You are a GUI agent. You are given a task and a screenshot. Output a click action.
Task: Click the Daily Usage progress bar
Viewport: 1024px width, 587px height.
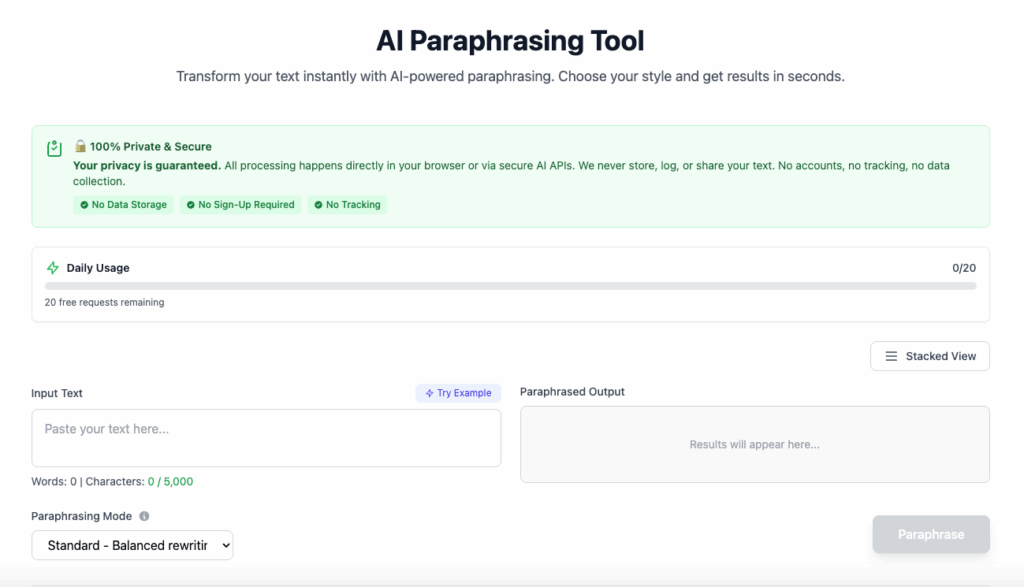pos(510,286)
